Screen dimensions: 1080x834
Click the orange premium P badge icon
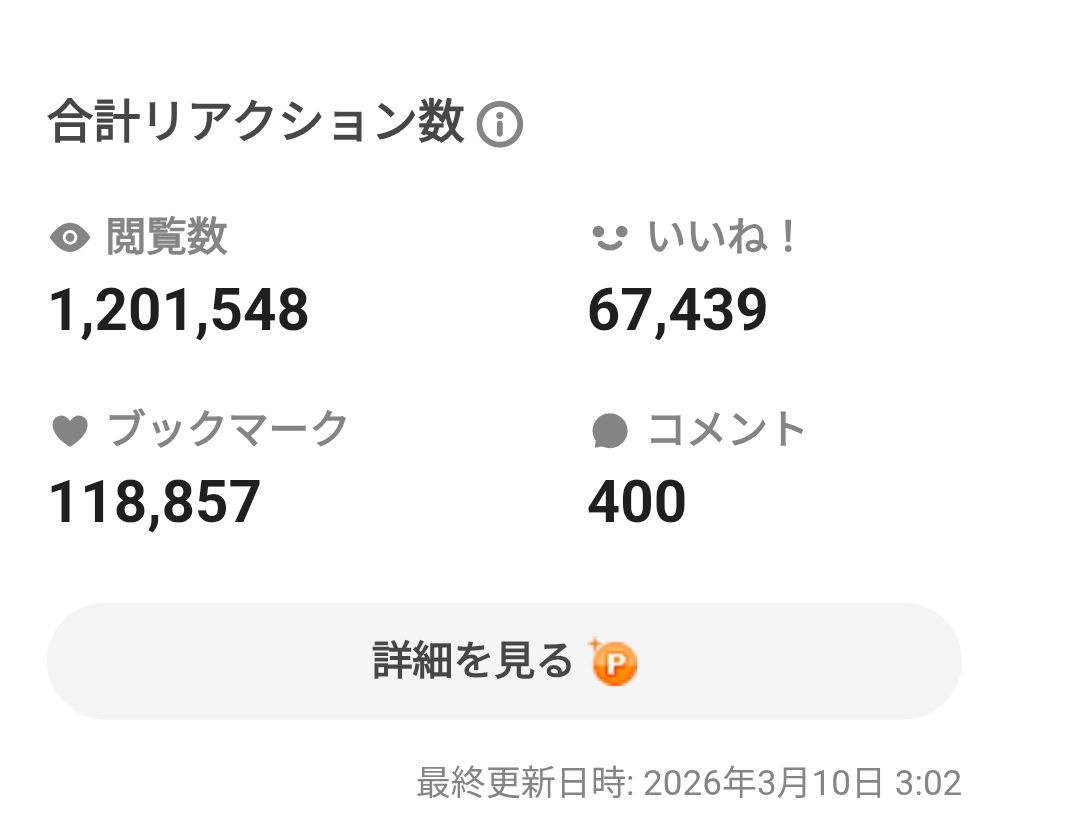click(x=614, y=663)
